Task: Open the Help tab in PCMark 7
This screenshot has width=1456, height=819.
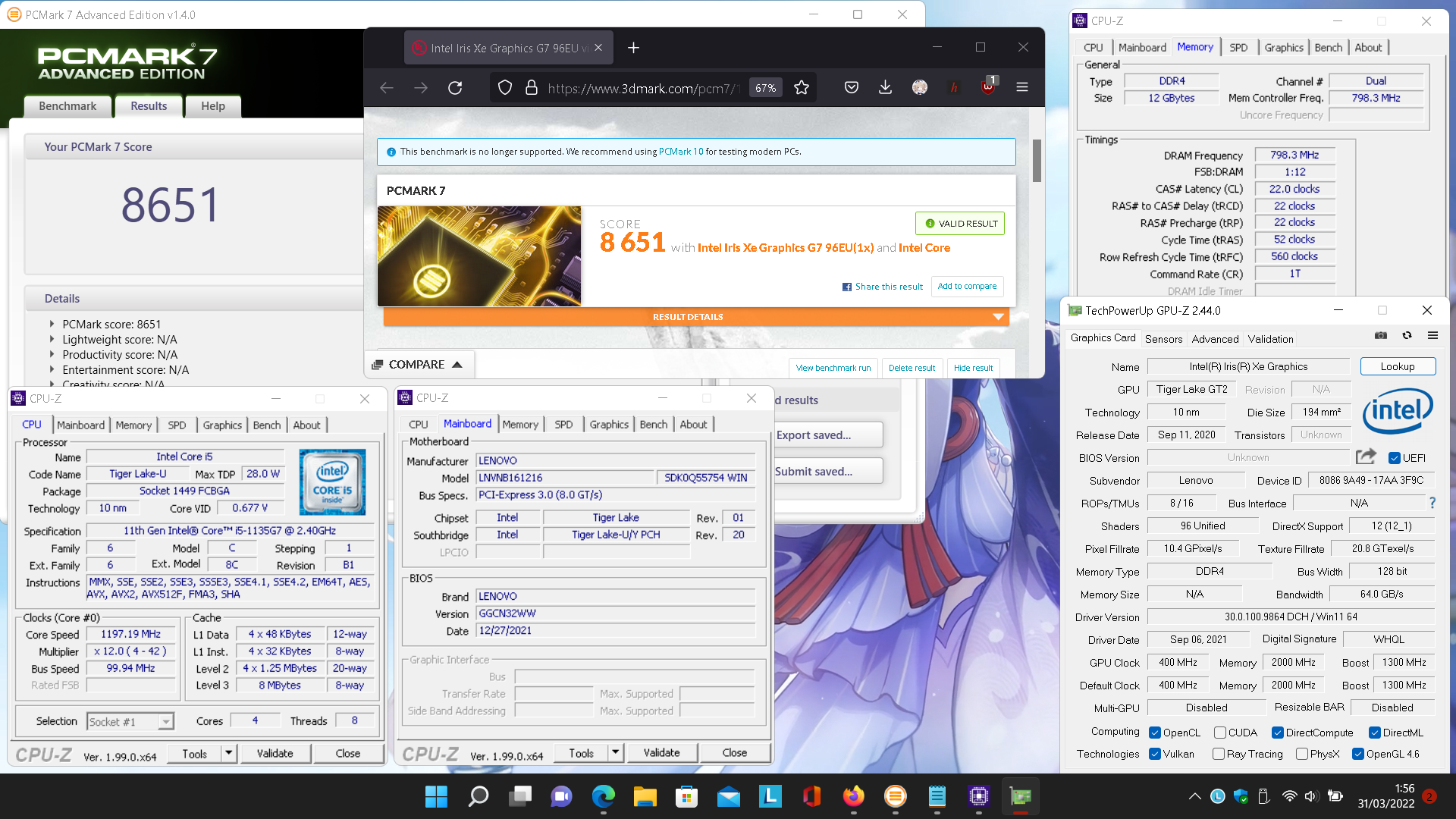Action: [x=213, y=106]
